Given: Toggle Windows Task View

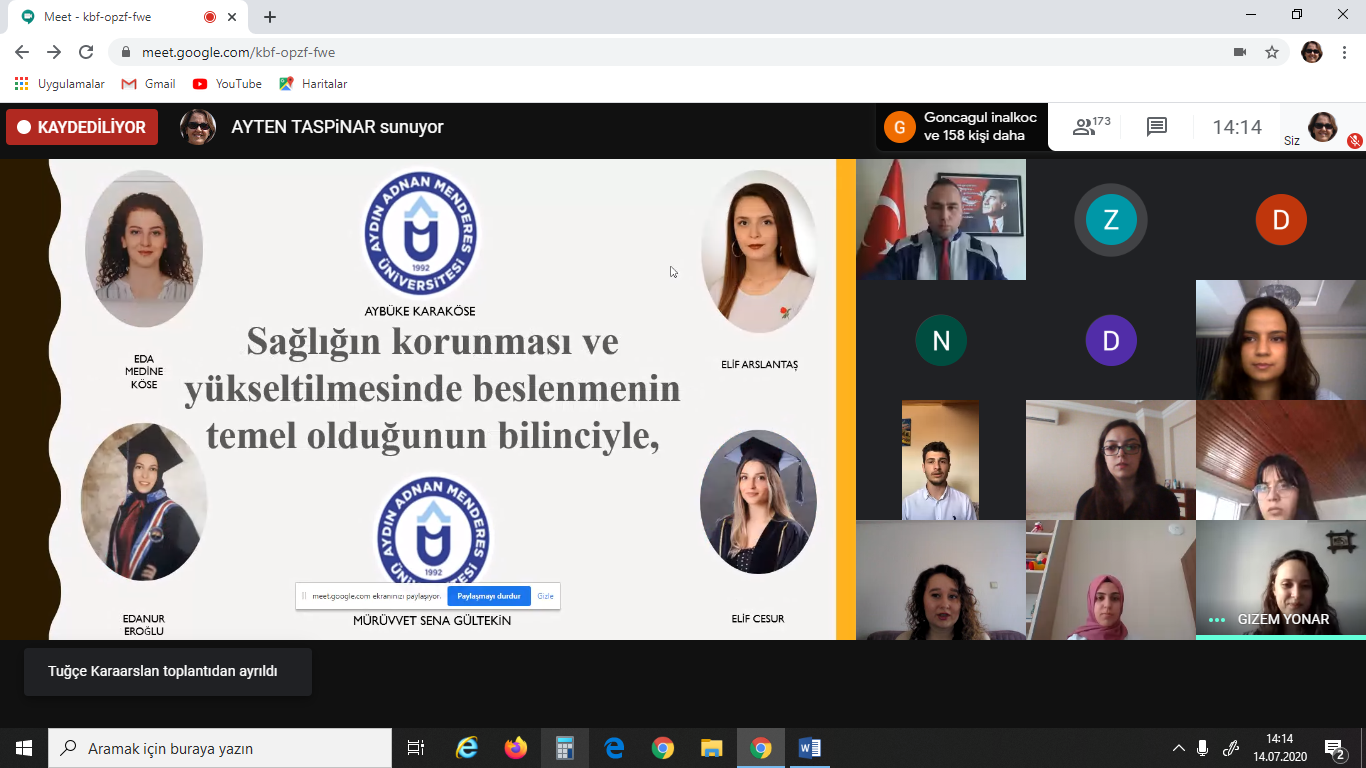Looking at the screenshot, I should 416,748.
